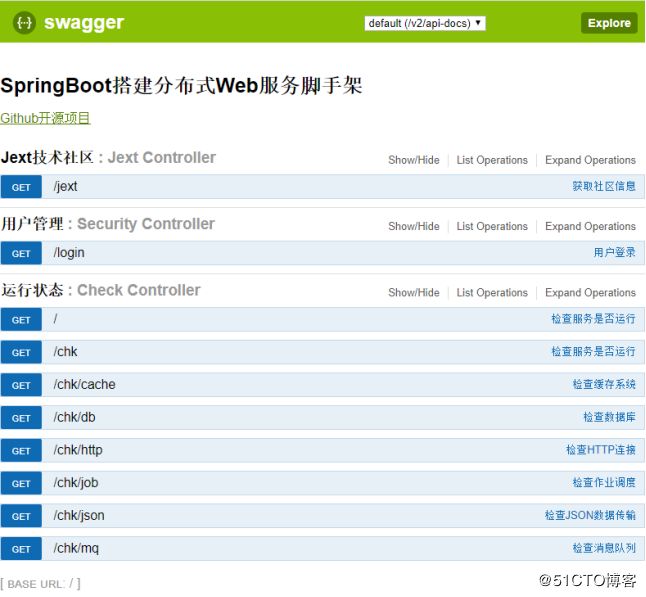
Task: Click the swagger brand name text
Action: pos(84,23)
